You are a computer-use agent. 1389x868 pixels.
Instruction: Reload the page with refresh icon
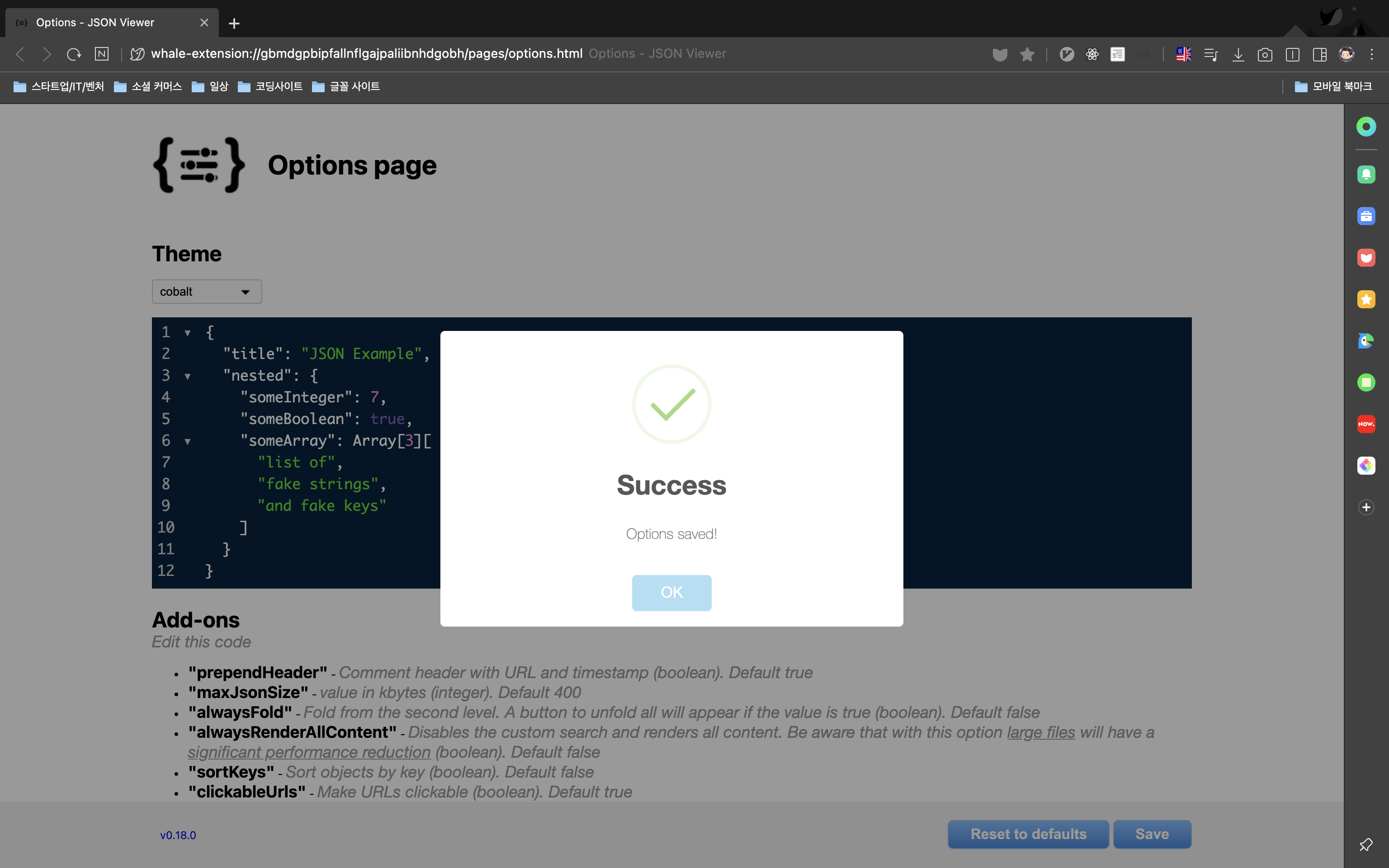click(x=74, y=55)
